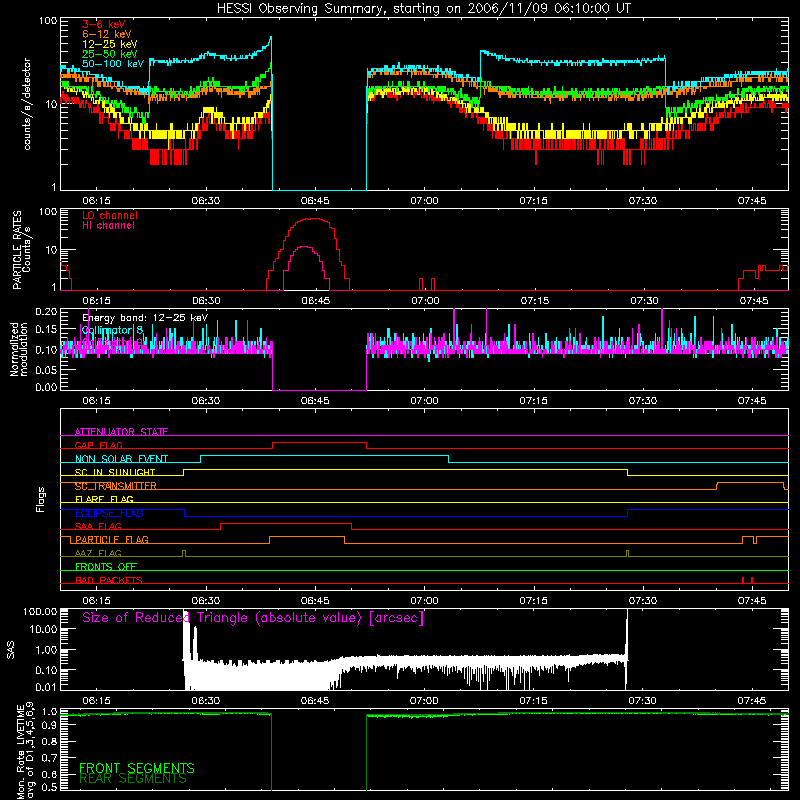Click the 100.00 SAS axis value

40,611
